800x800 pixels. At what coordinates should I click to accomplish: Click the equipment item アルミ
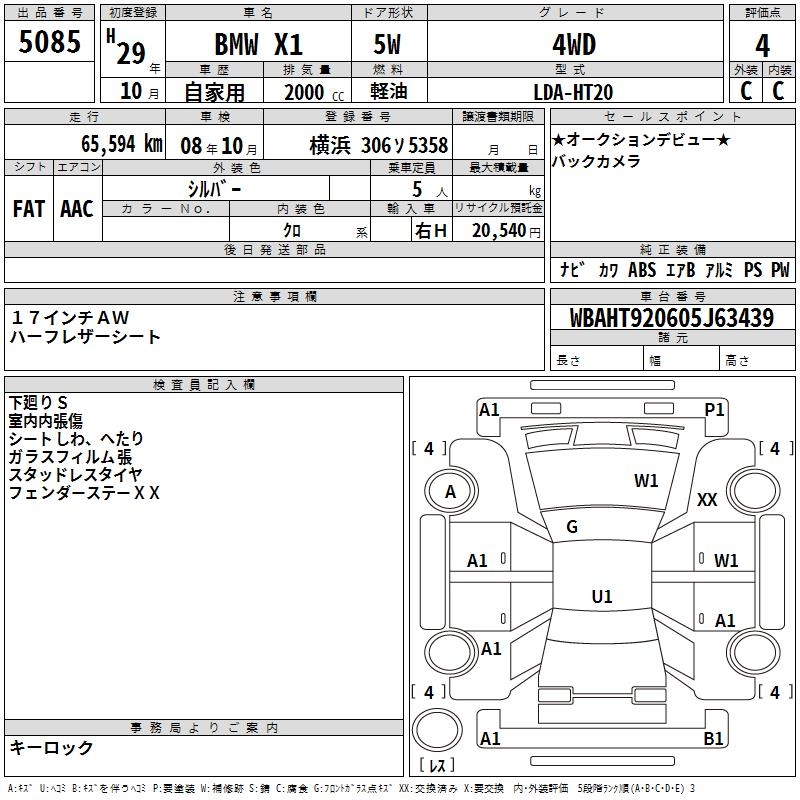click(x=719, y=269)
